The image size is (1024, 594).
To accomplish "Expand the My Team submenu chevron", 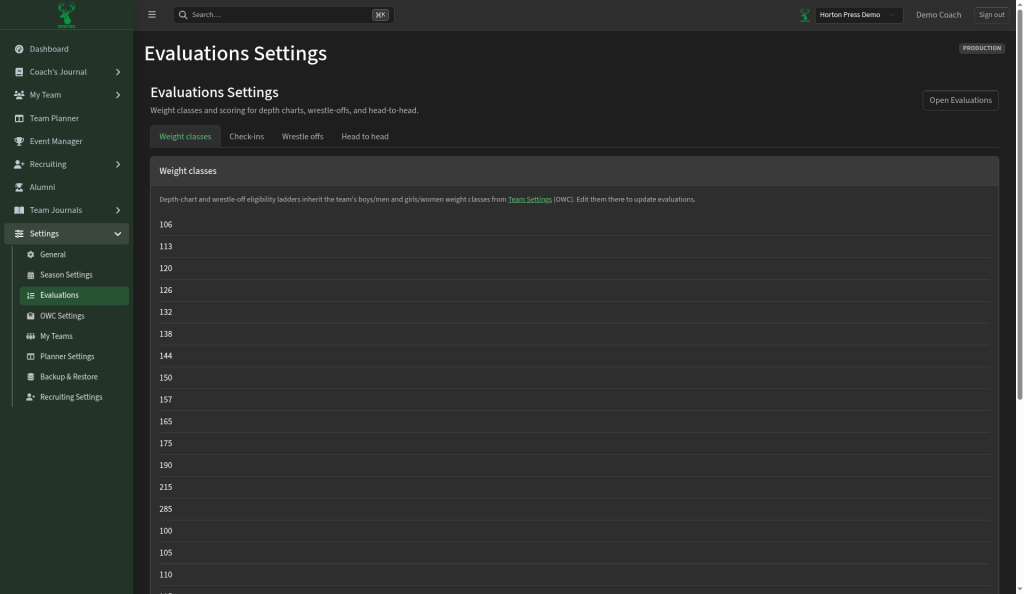I will pyautogui.click(x=118, y=95).
